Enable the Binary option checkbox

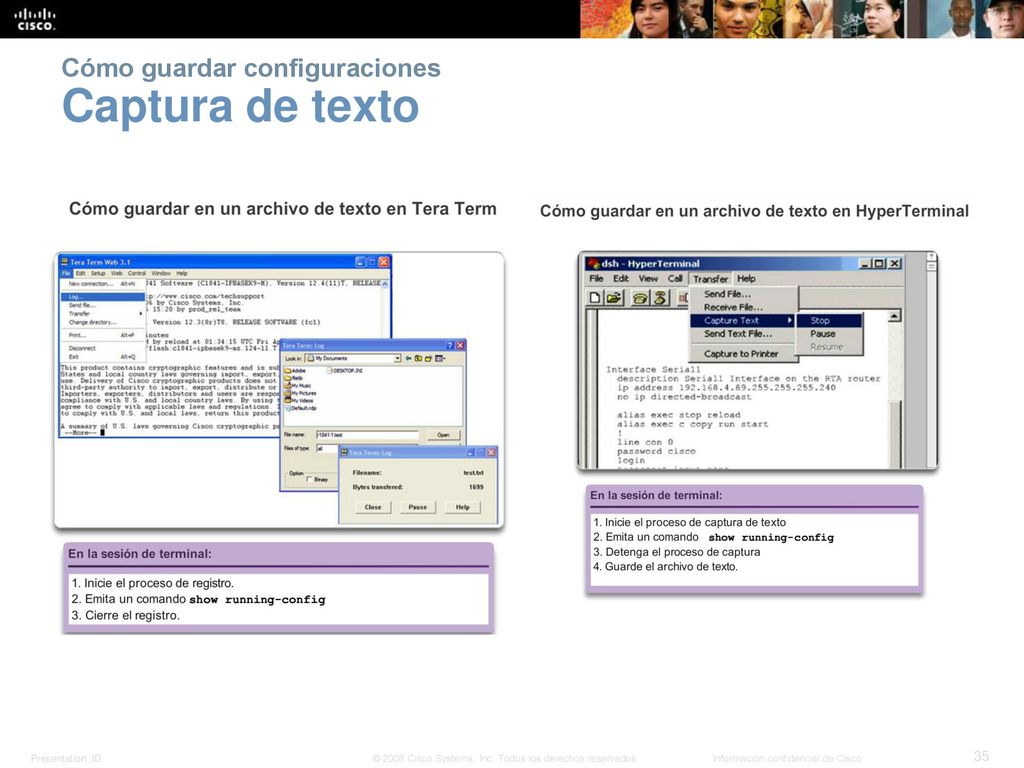point(310,479)
